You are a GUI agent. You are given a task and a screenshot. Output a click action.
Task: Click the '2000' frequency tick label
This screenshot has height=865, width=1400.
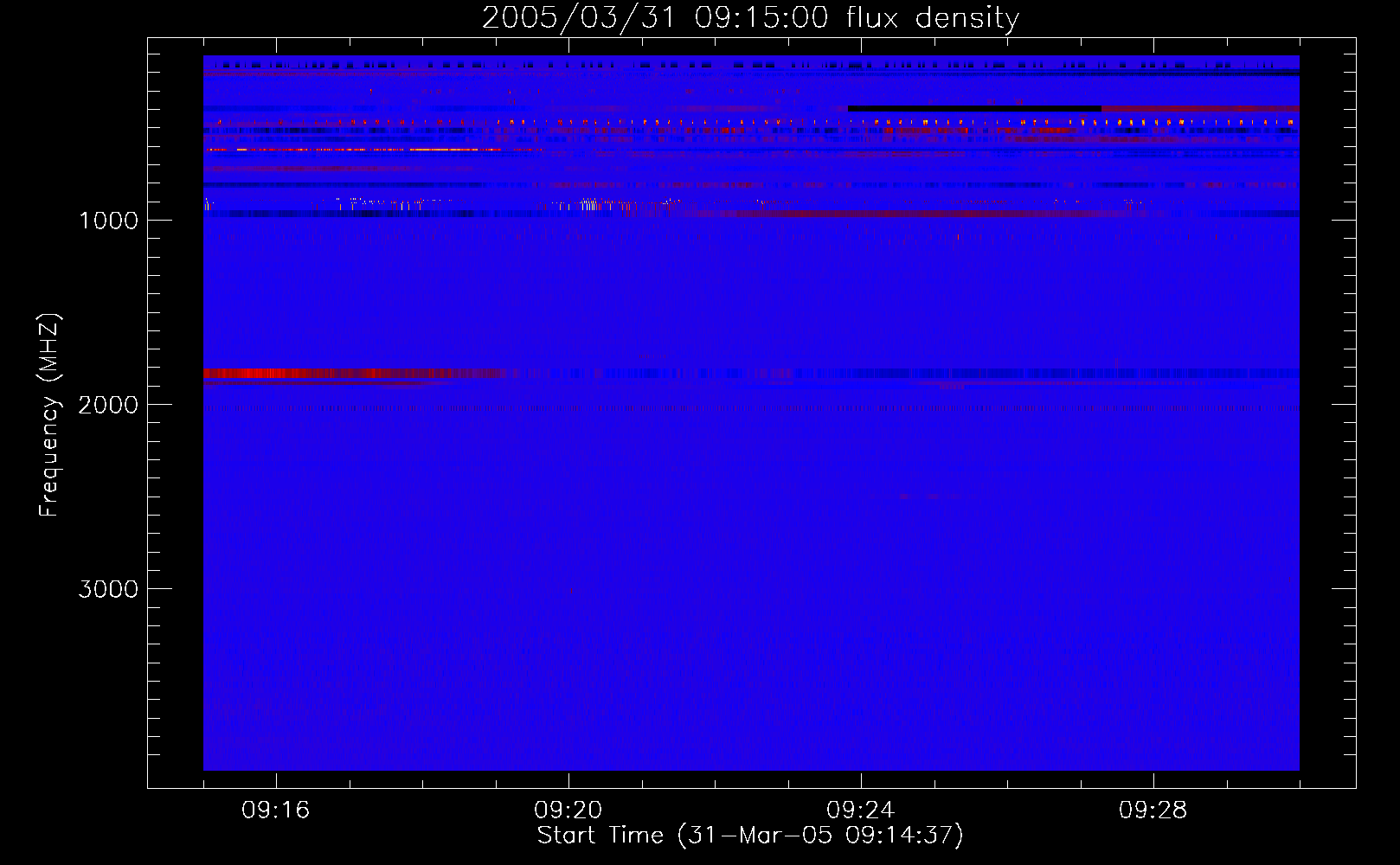pos(108,405)
